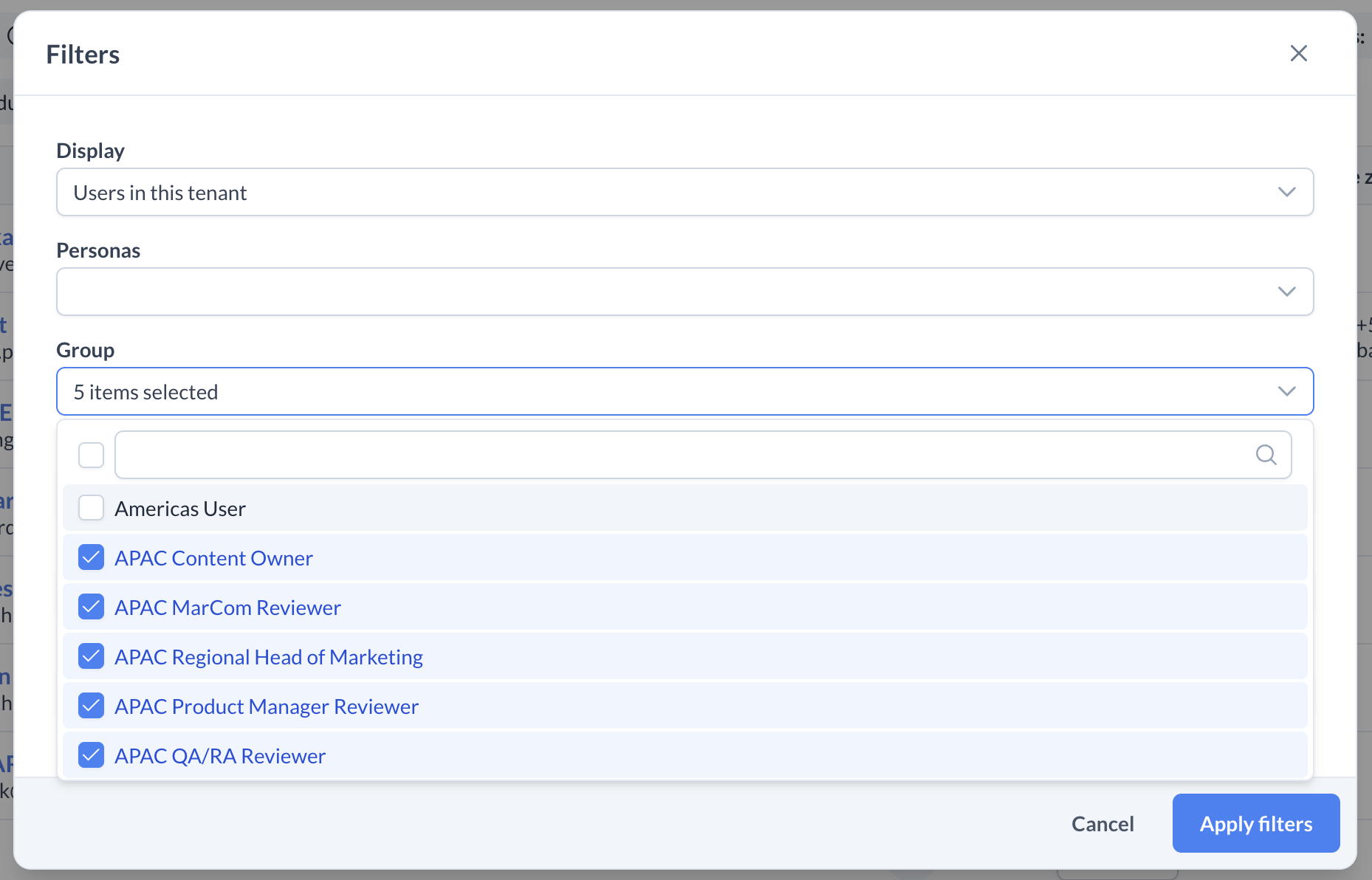Uncheck APAC Regional Head of Marketing
This screenshot has height=880, width=1372.
91,656
